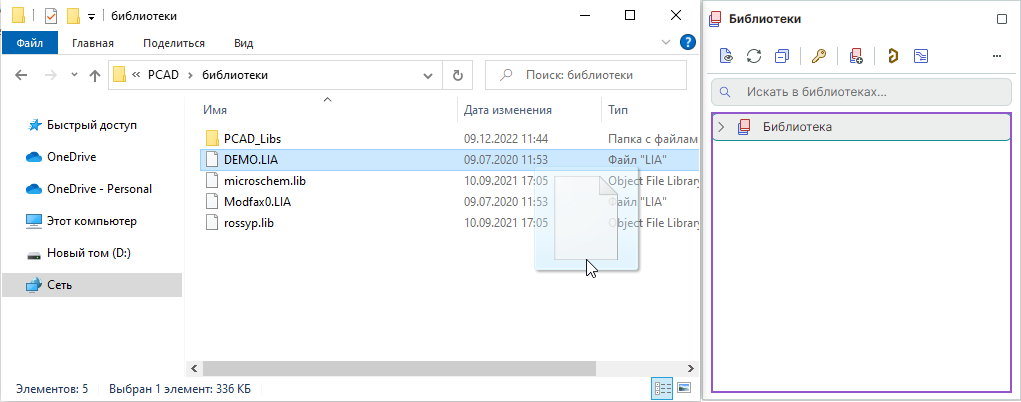Click the file list scrollbar left arrow
The height and width of the screenshot is (402, 1021).
193,369
